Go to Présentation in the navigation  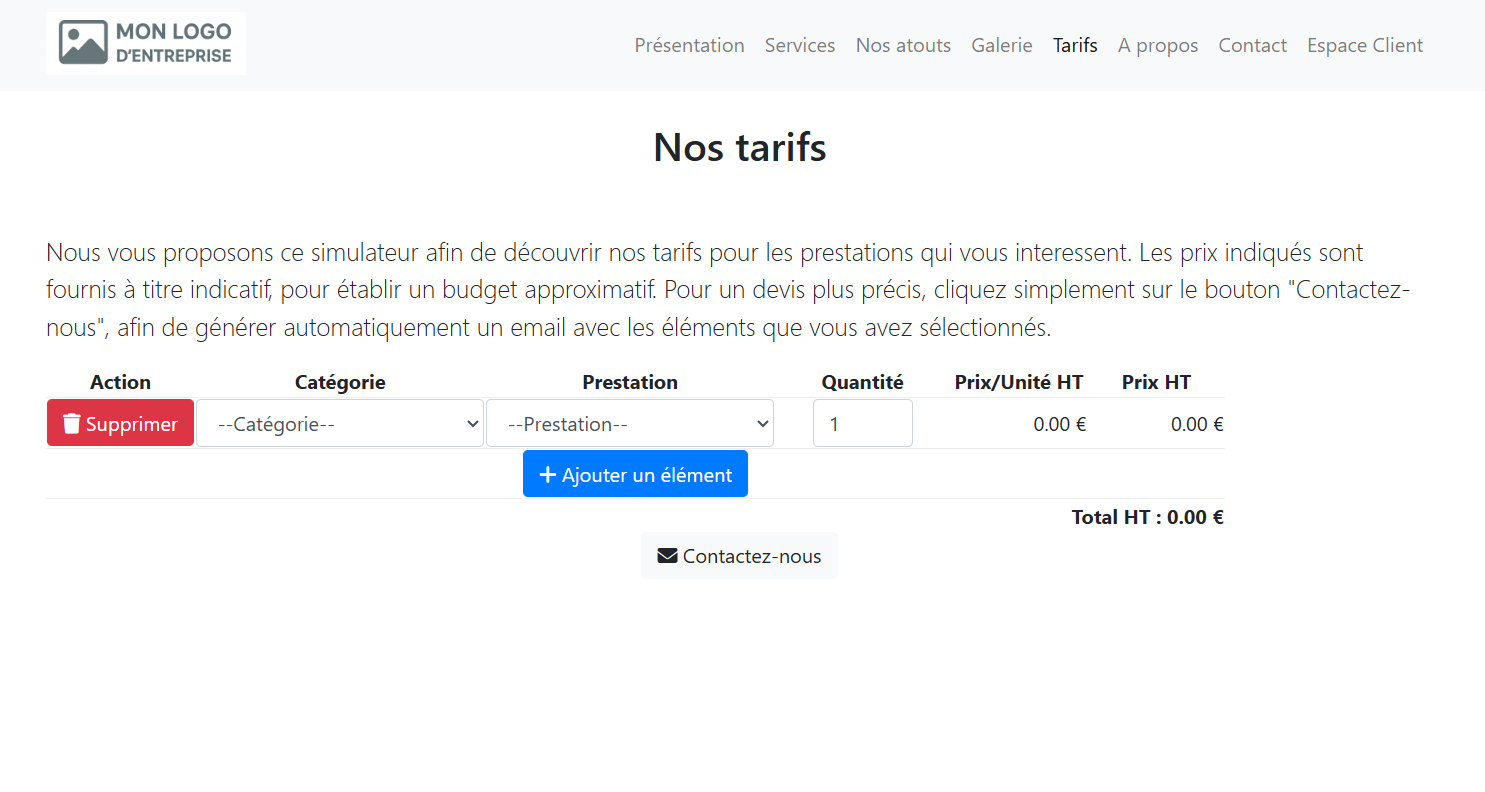tap(689, 45)
